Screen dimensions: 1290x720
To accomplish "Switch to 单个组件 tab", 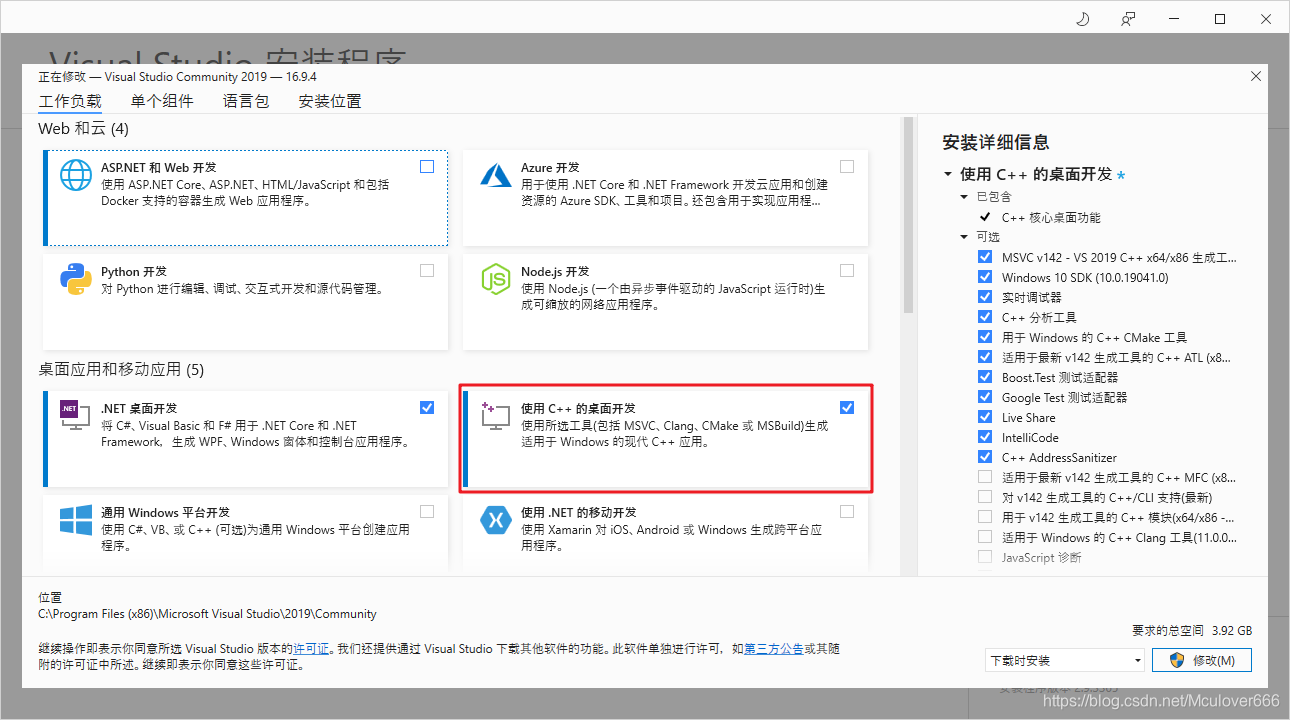I will pyautogui.click(x=162, y=101).
